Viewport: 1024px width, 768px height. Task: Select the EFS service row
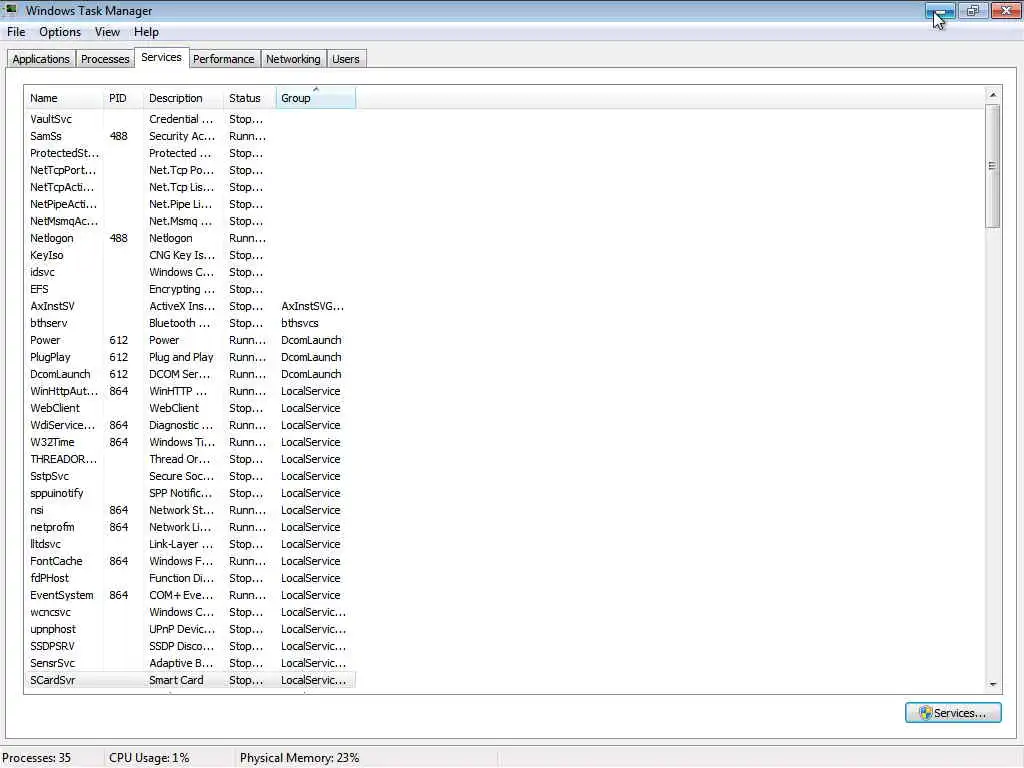point(190,289)
